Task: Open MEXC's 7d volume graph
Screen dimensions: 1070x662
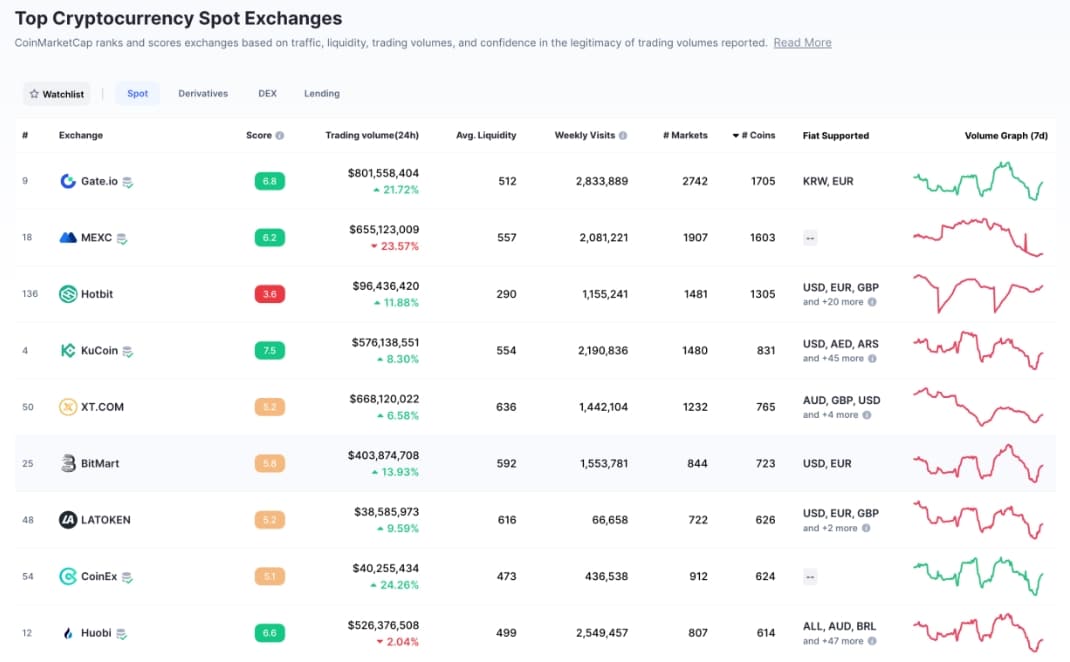Action: [x=978, y=238]
